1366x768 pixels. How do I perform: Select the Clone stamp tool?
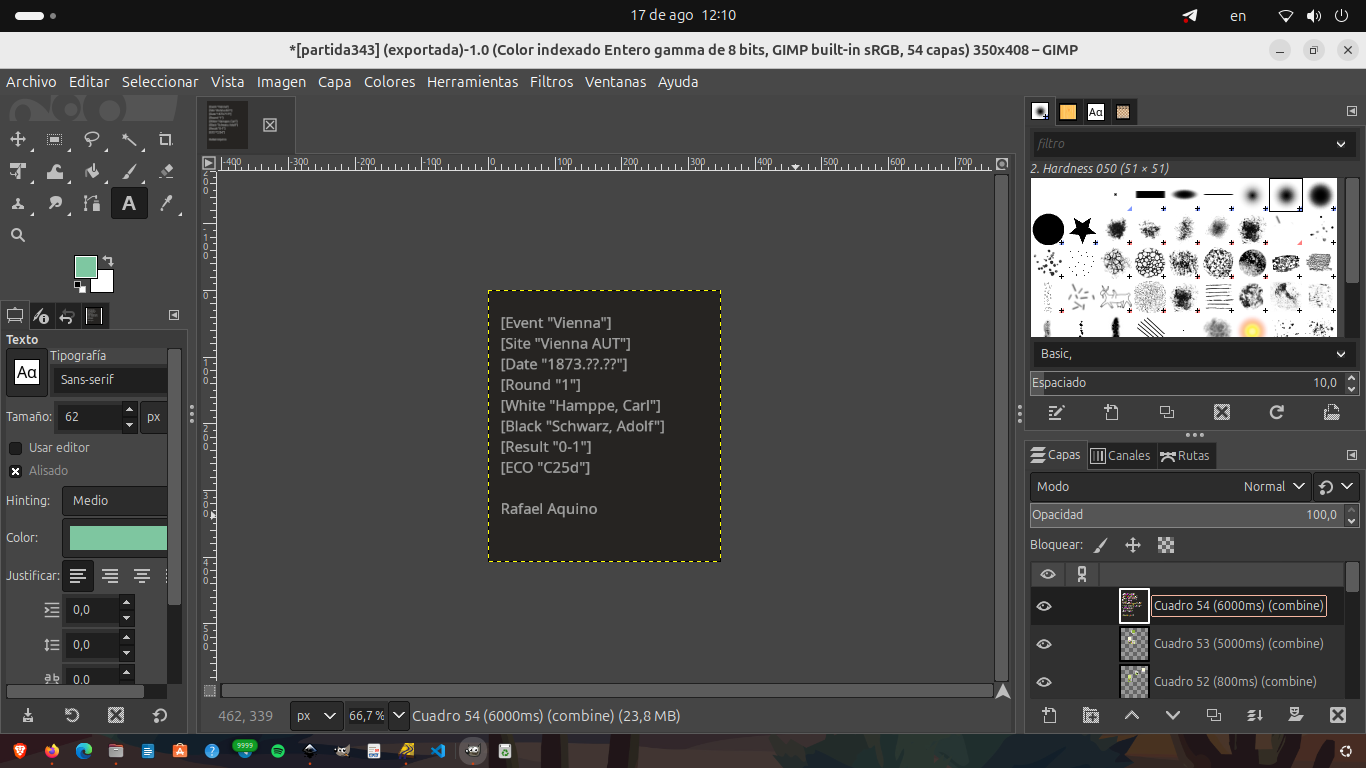[18, 203]
